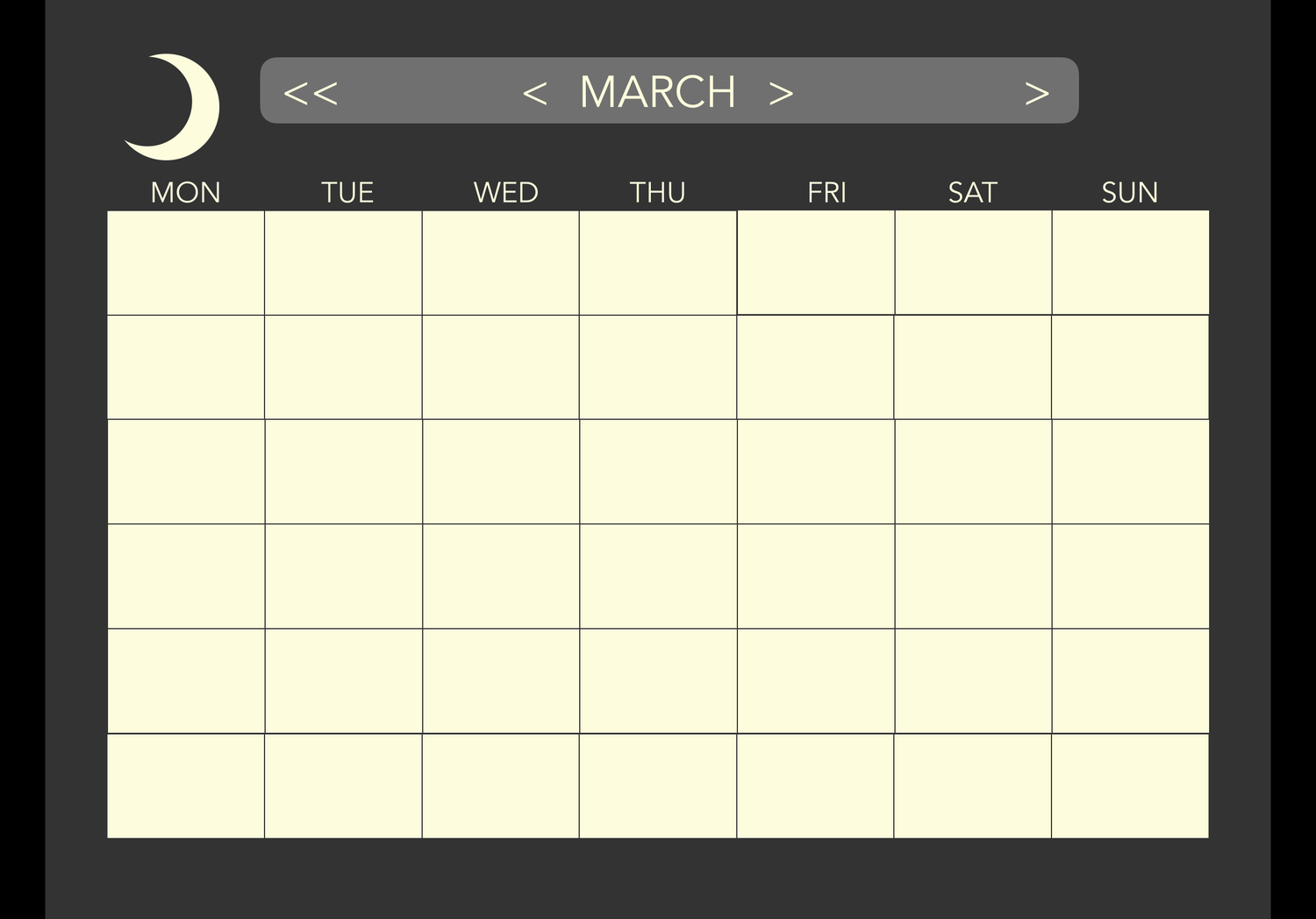Click the FRI column header

(826, 192)
